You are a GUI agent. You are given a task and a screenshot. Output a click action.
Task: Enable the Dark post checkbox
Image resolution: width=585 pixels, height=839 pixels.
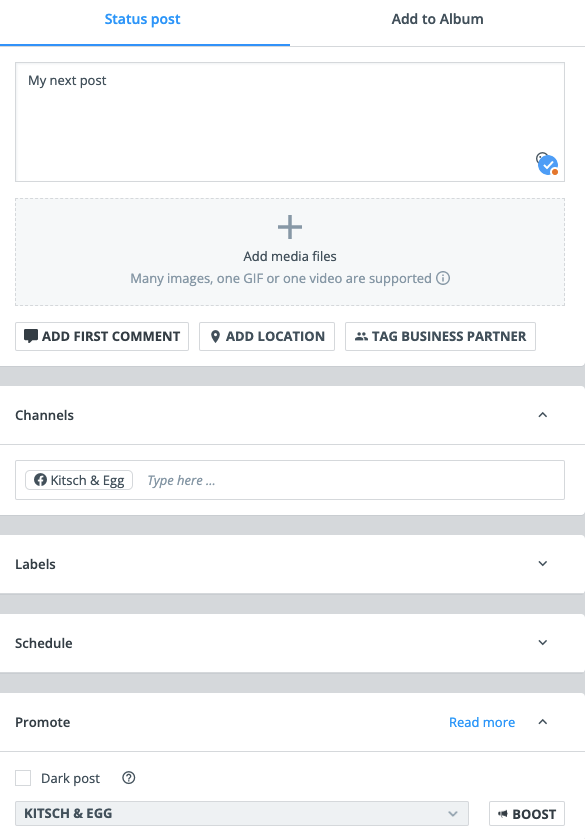coord(23,778)
